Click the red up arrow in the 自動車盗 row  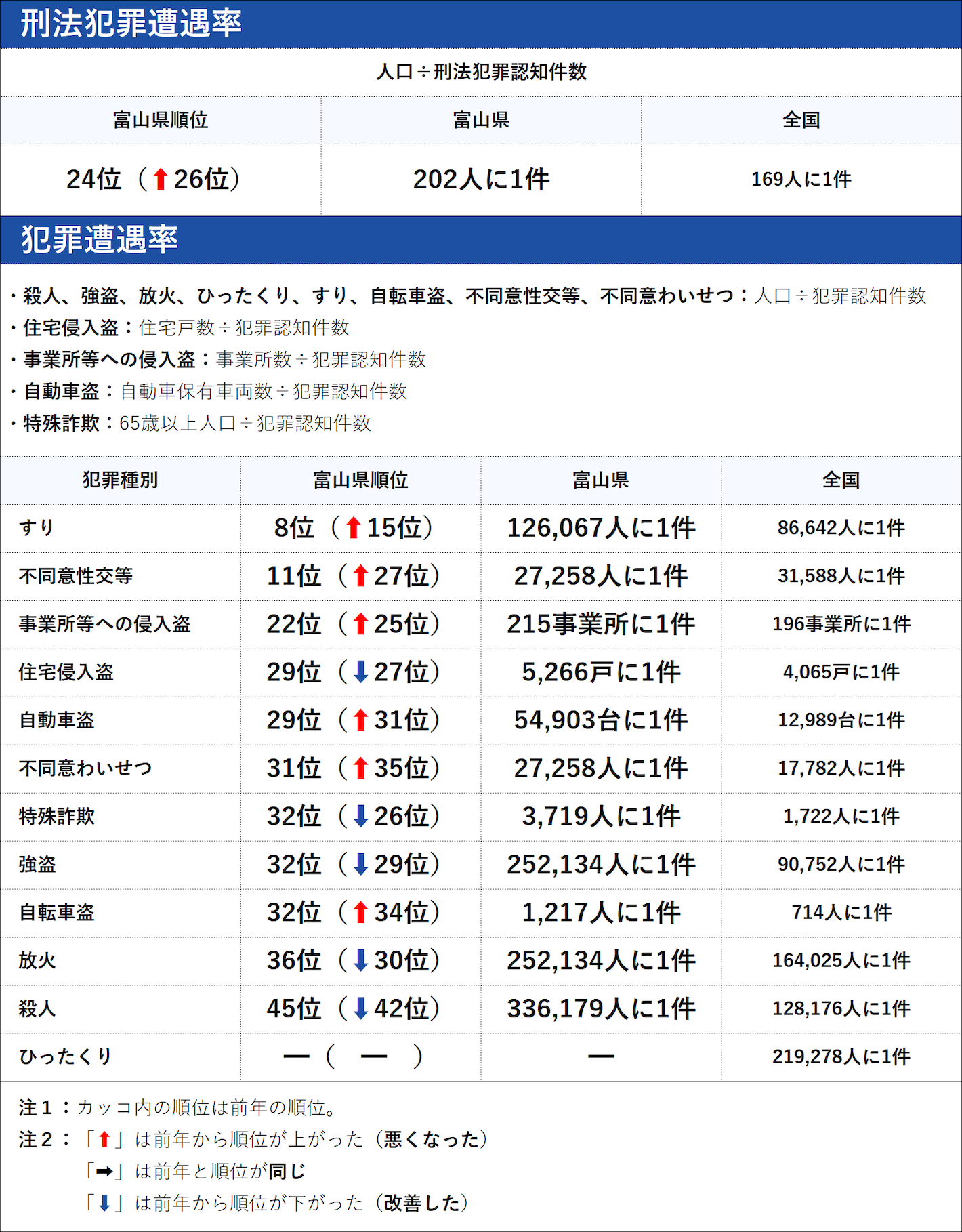tap(361, 720)
